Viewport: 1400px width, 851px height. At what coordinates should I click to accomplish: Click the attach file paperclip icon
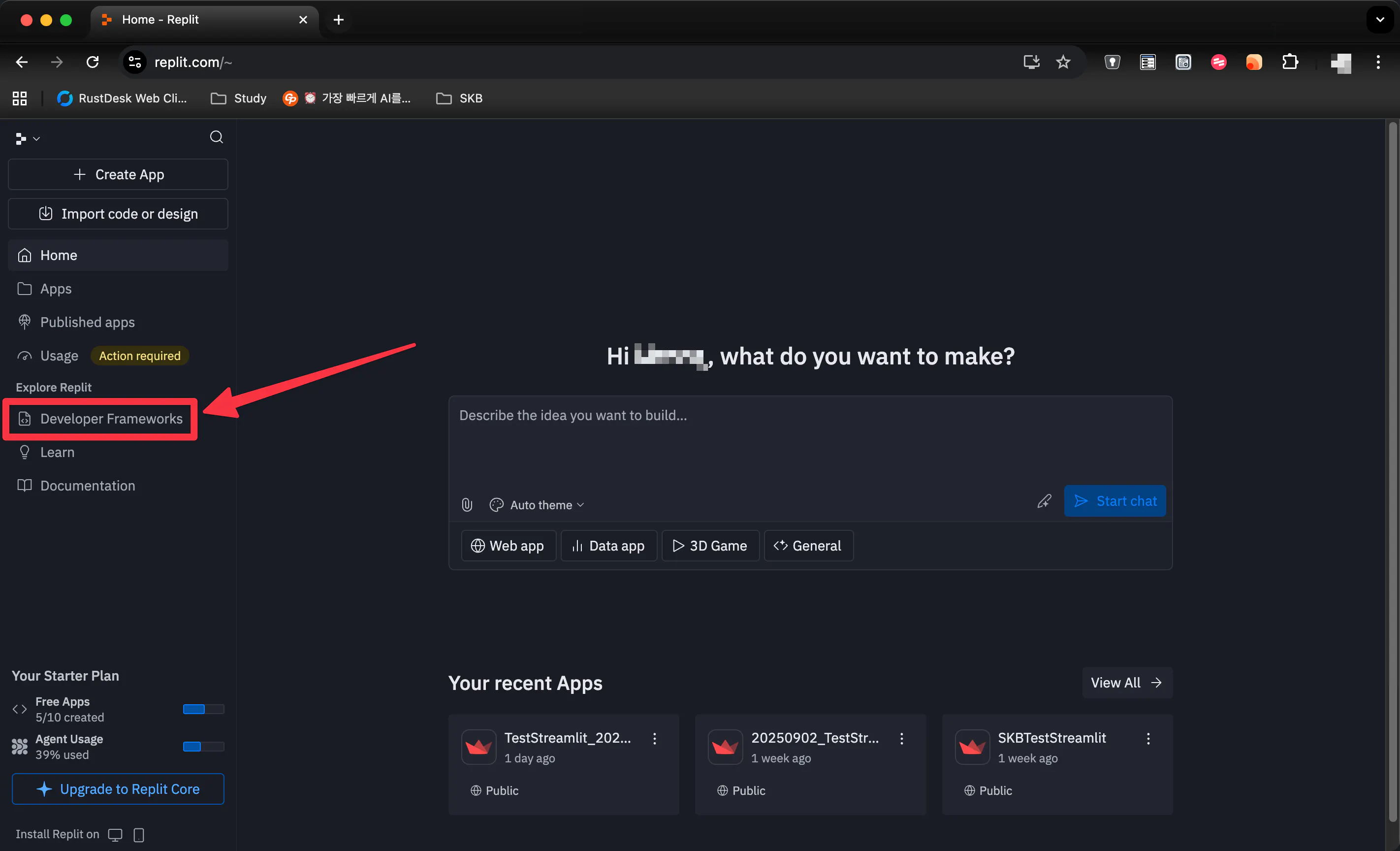(x=467, y=505)
